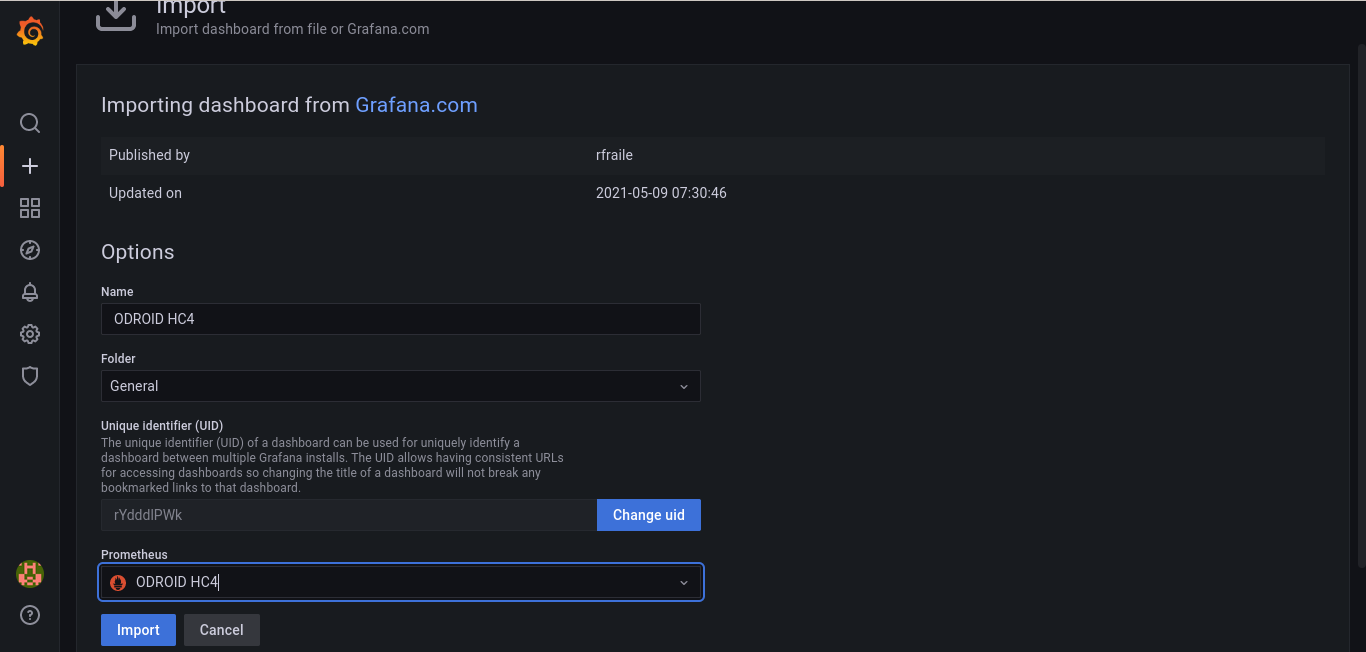Click the 'Options' heading
The width and height of the screenshot is (1366, 652).
138,252
